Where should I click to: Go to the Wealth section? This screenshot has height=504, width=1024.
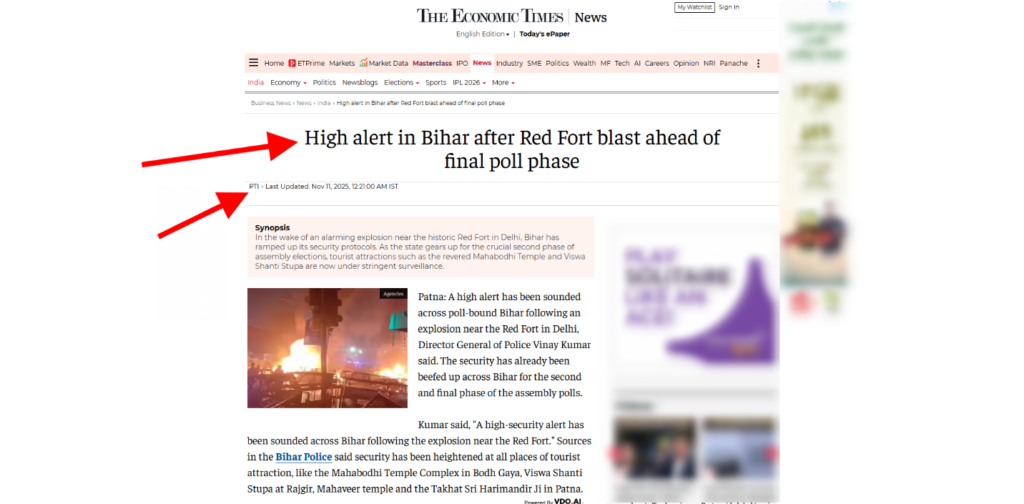[x=584, y=63]
